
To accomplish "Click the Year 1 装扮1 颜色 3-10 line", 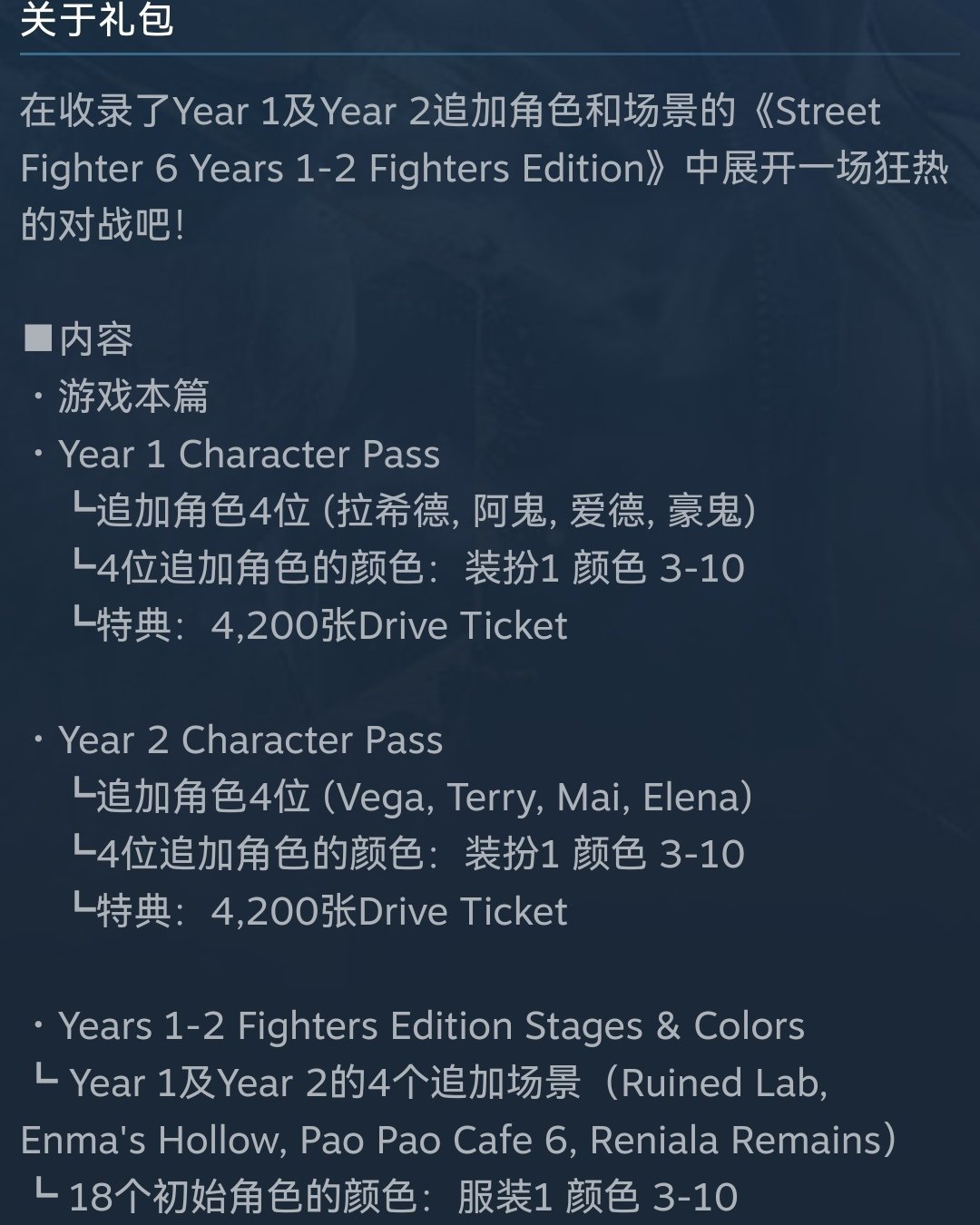I will [x=408, y=568].
